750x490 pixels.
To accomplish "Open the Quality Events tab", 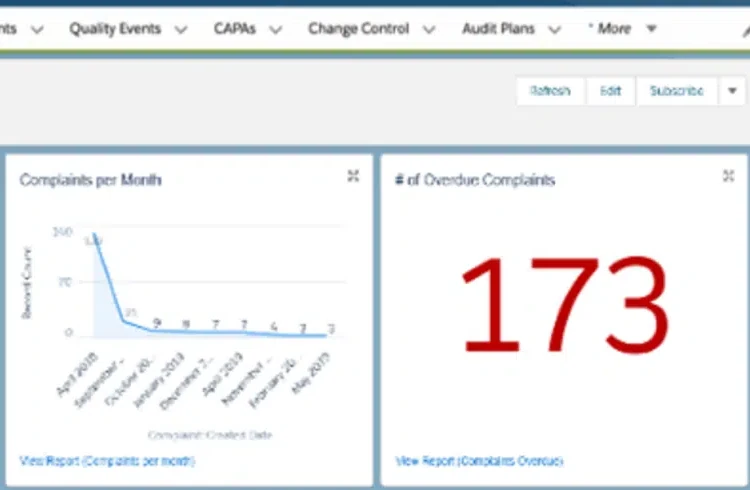I will [115, 29].
